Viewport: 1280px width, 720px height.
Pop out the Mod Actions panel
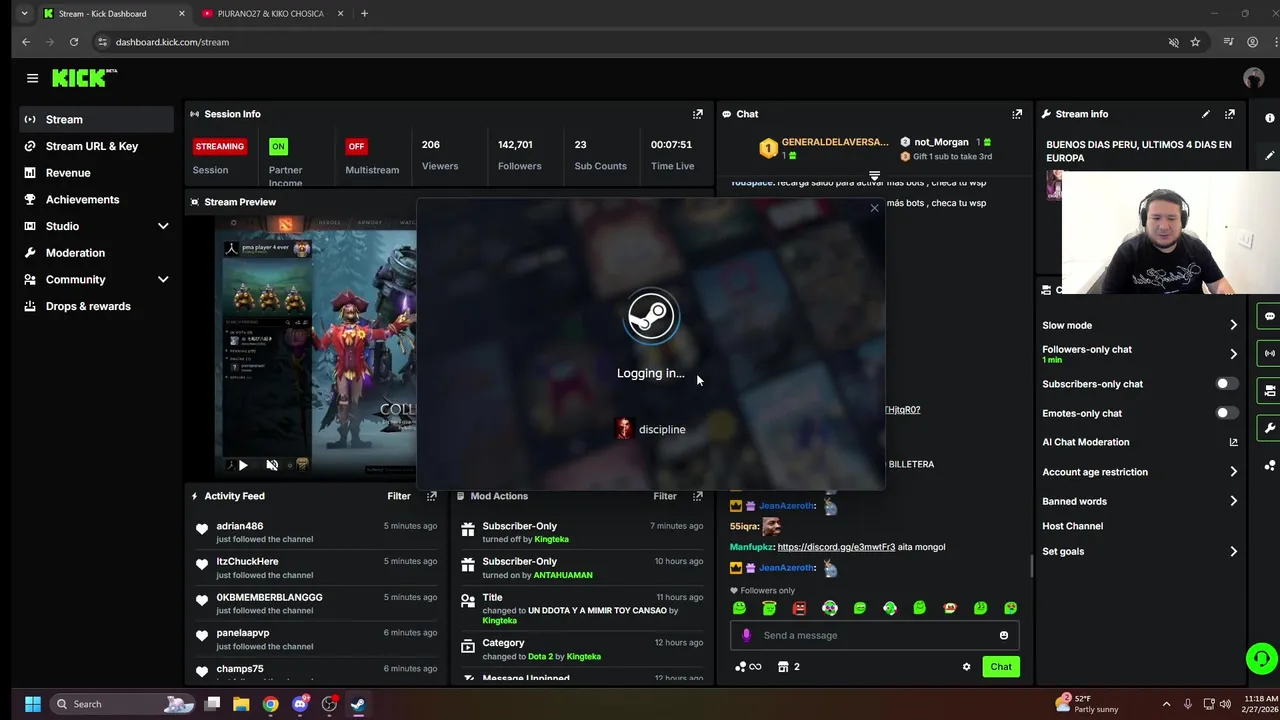698,496
